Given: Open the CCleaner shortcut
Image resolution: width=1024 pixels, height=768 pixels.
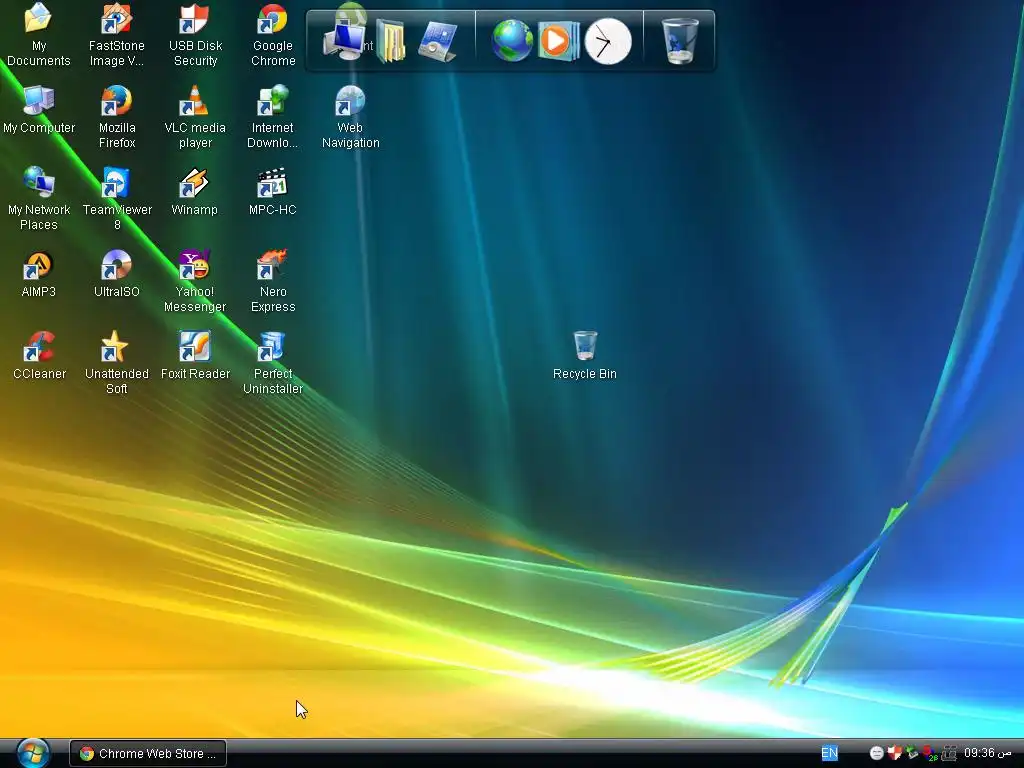Looking at the screenshot, I should pyautogui.click(x=39, y=355).
